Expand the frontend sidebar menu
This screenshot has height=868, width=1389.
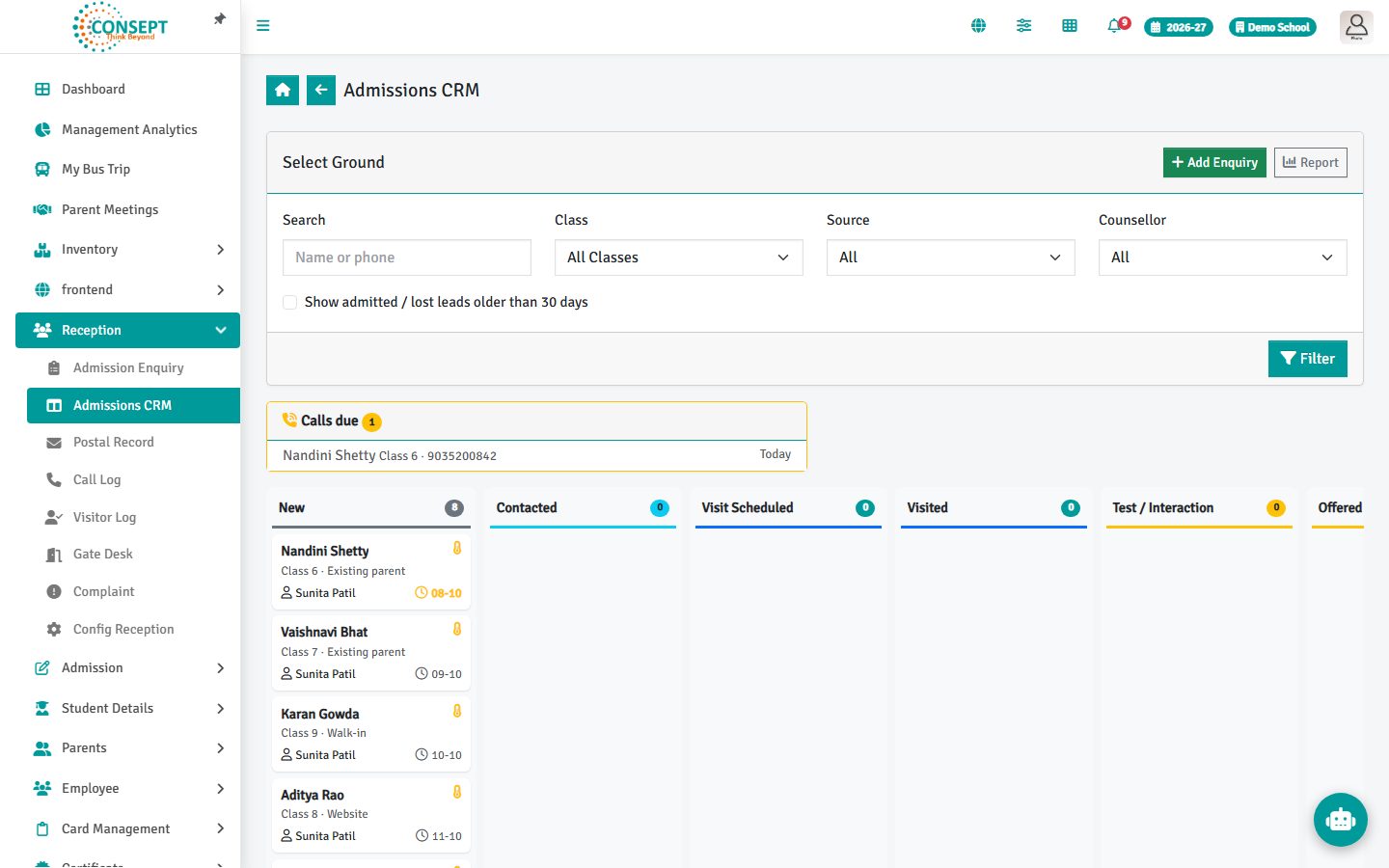[x=127, y=290]
